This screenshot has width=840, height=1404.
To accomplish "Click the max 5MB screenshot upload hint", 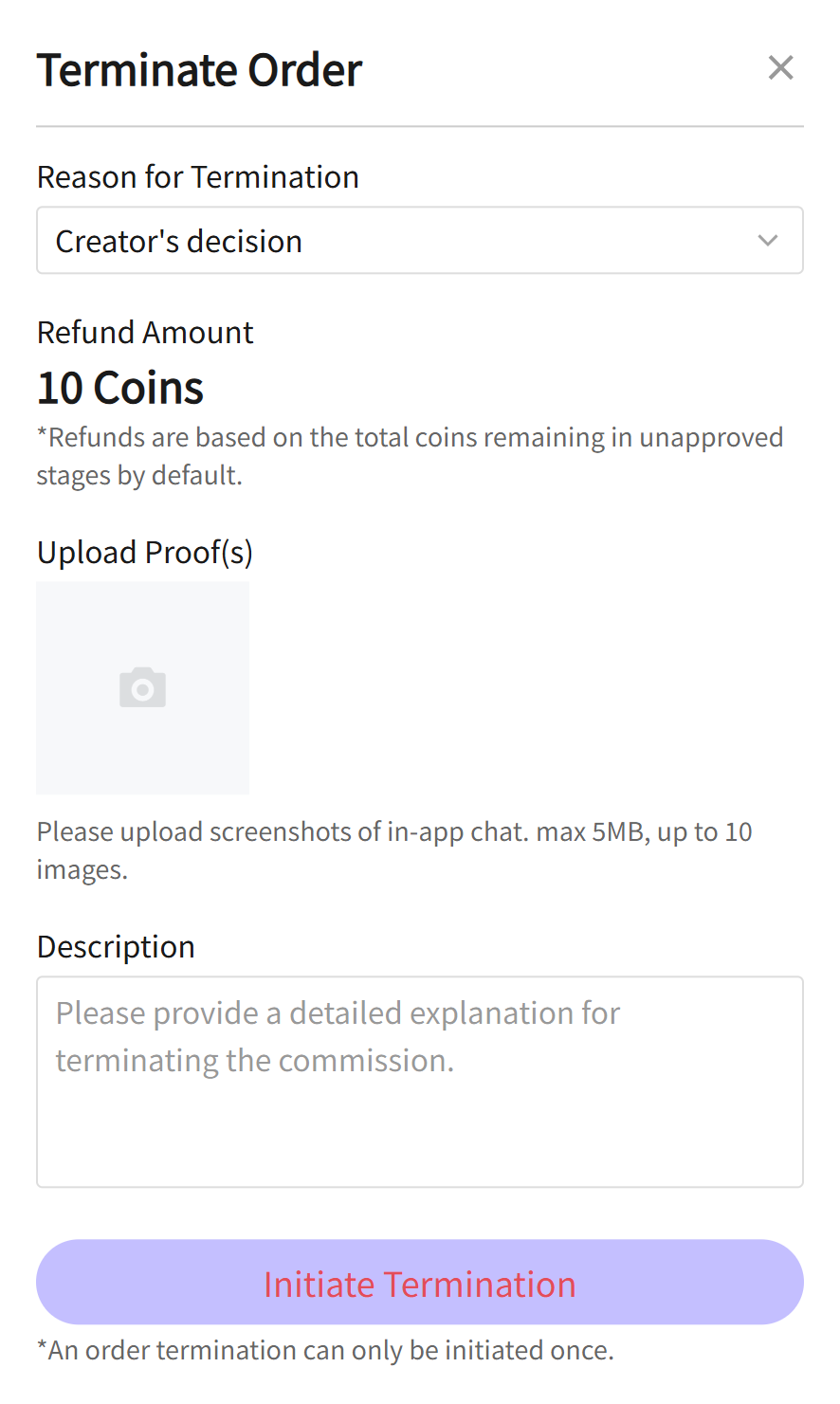I will (x=394, y=849).
